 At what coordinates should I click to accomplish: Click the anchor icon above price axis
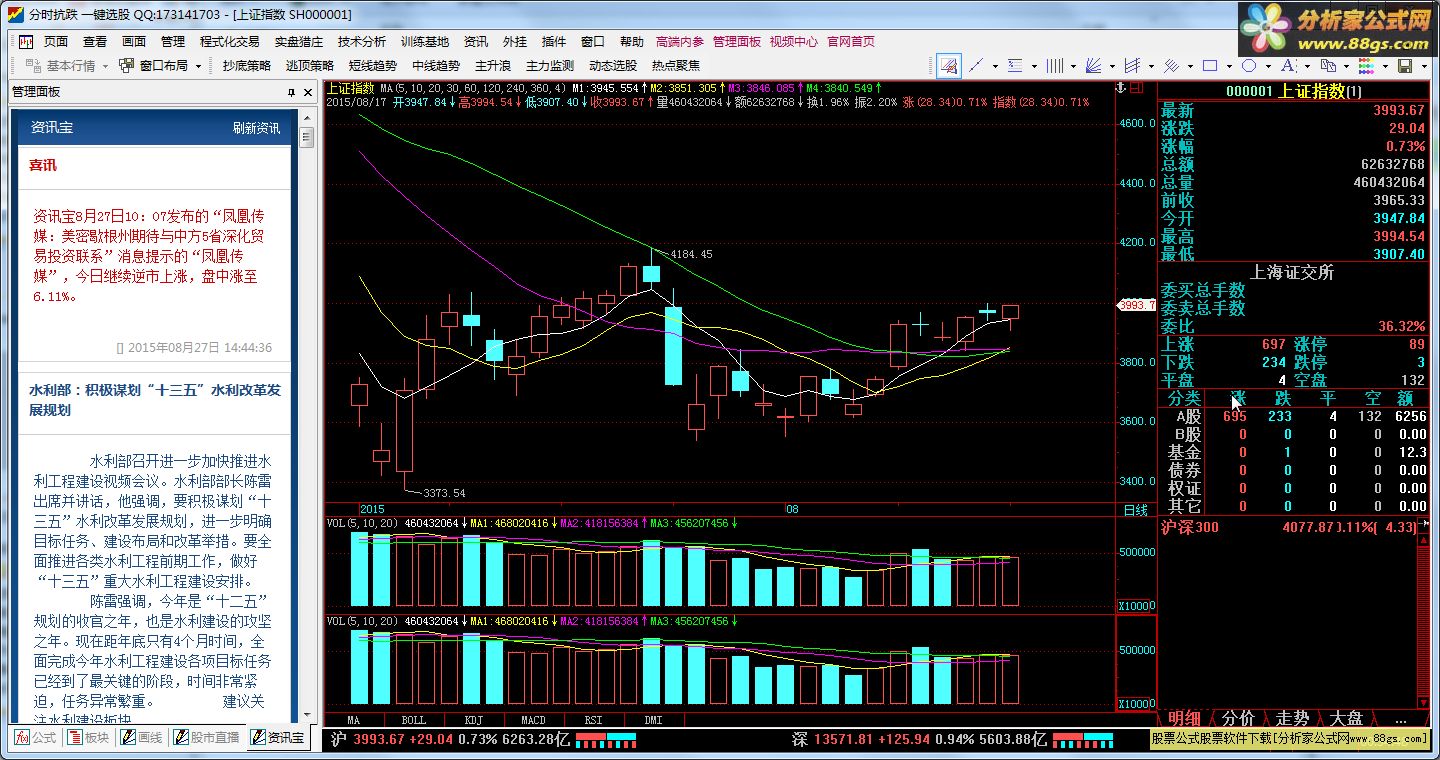coord(1121,87)
